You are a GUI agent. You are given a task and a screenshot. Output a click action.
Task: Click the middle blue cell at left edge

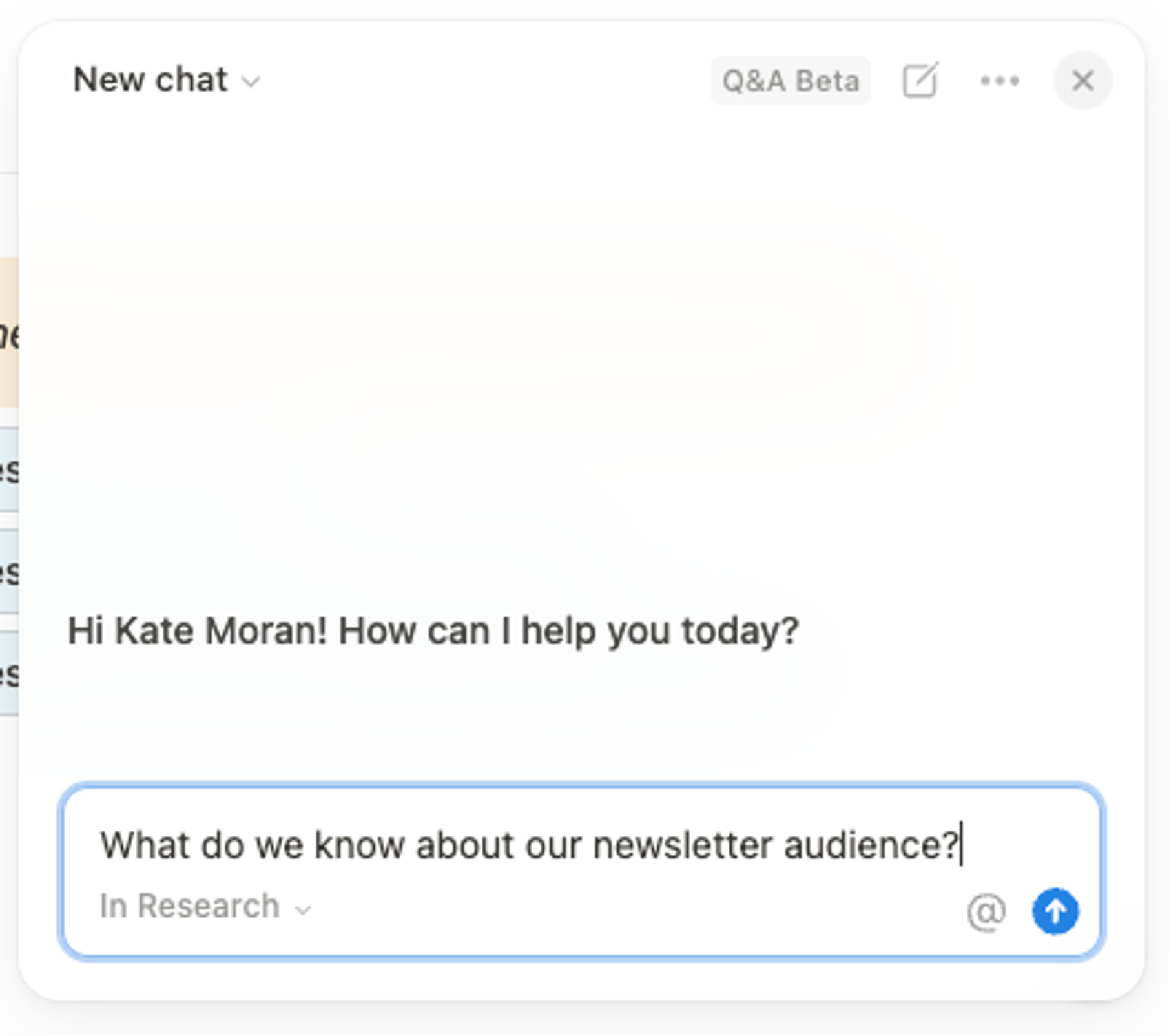coord(8,572)
